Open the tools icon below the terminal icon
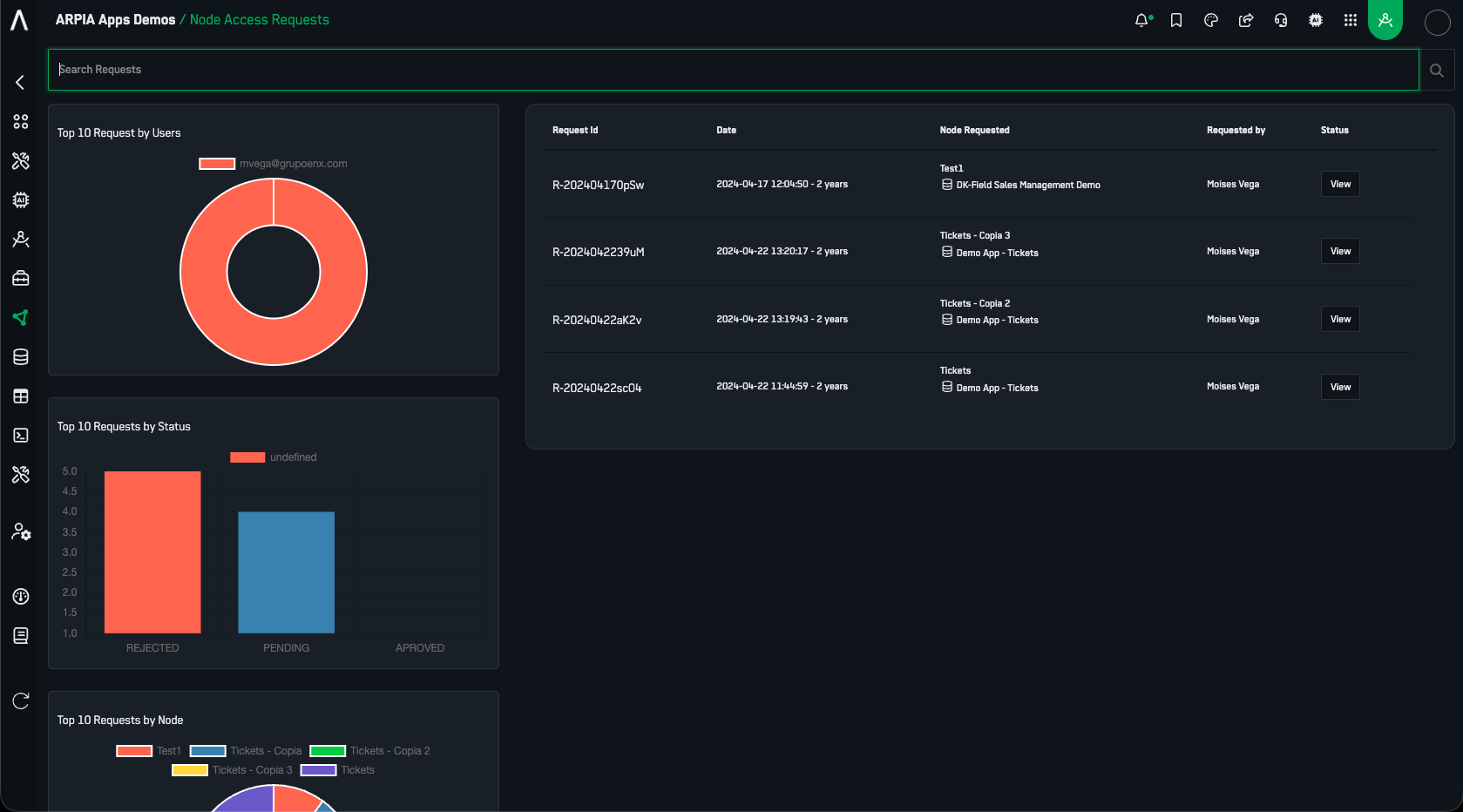 coord(21,475)
